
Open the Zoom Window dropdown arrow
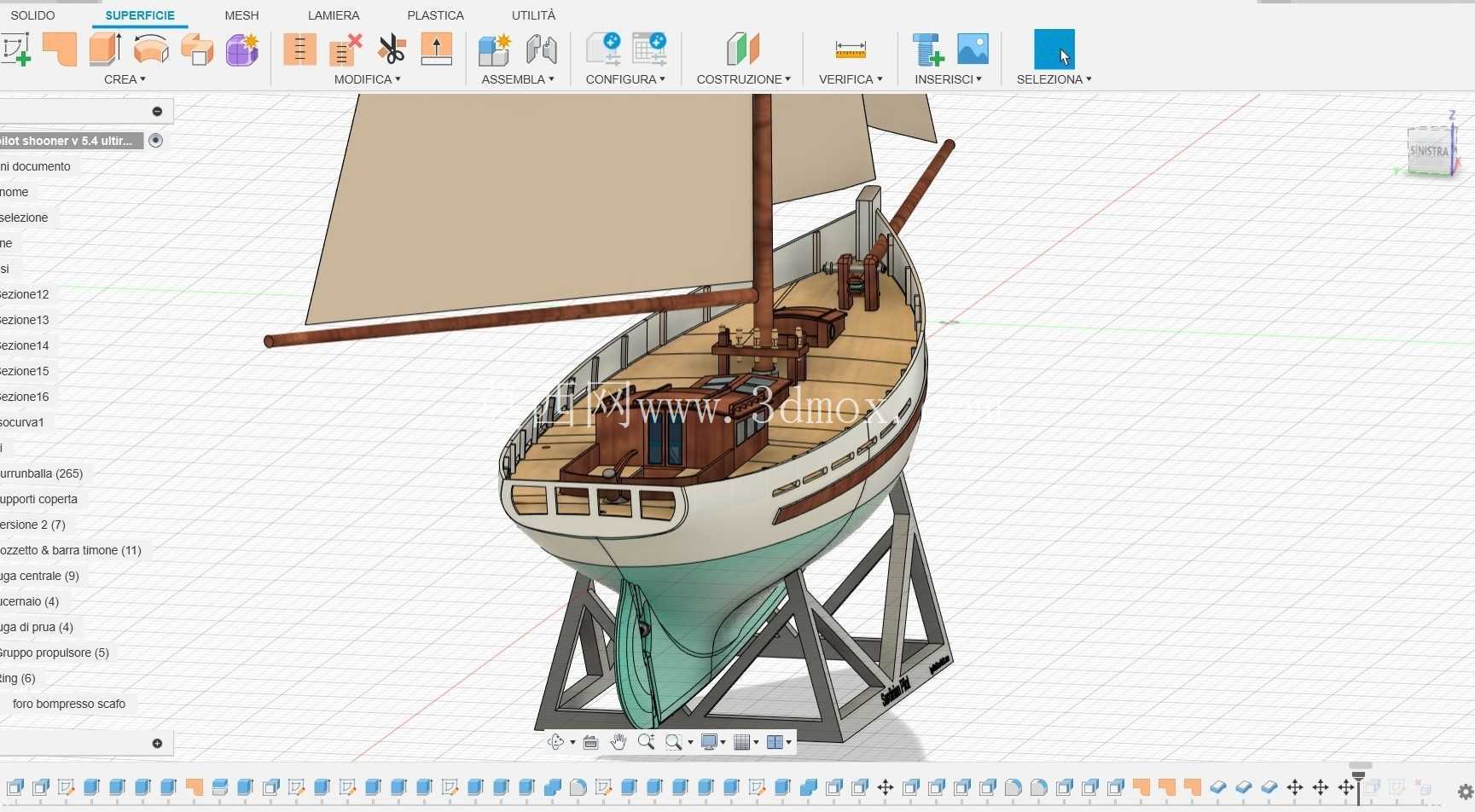[690, 743]
